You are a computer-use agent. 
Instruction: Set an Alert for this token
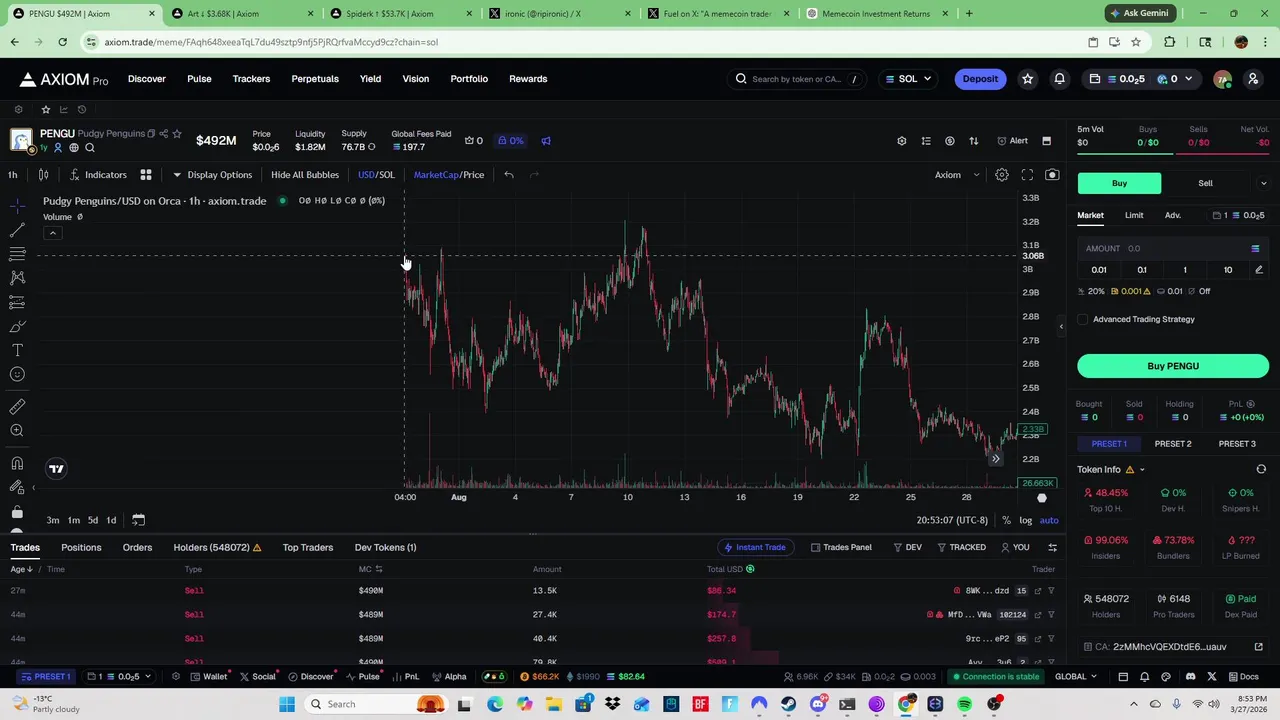(x=1012, y=141)
